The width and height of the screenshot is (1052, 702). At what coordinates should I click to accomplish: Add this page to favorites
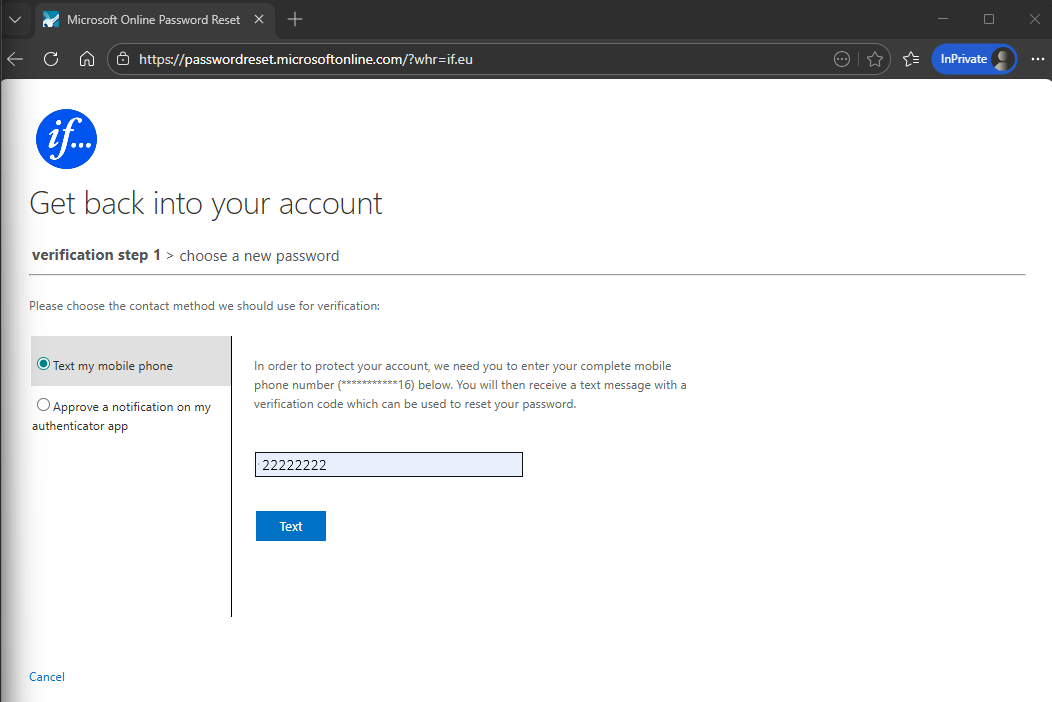click(x=875, y=59)
